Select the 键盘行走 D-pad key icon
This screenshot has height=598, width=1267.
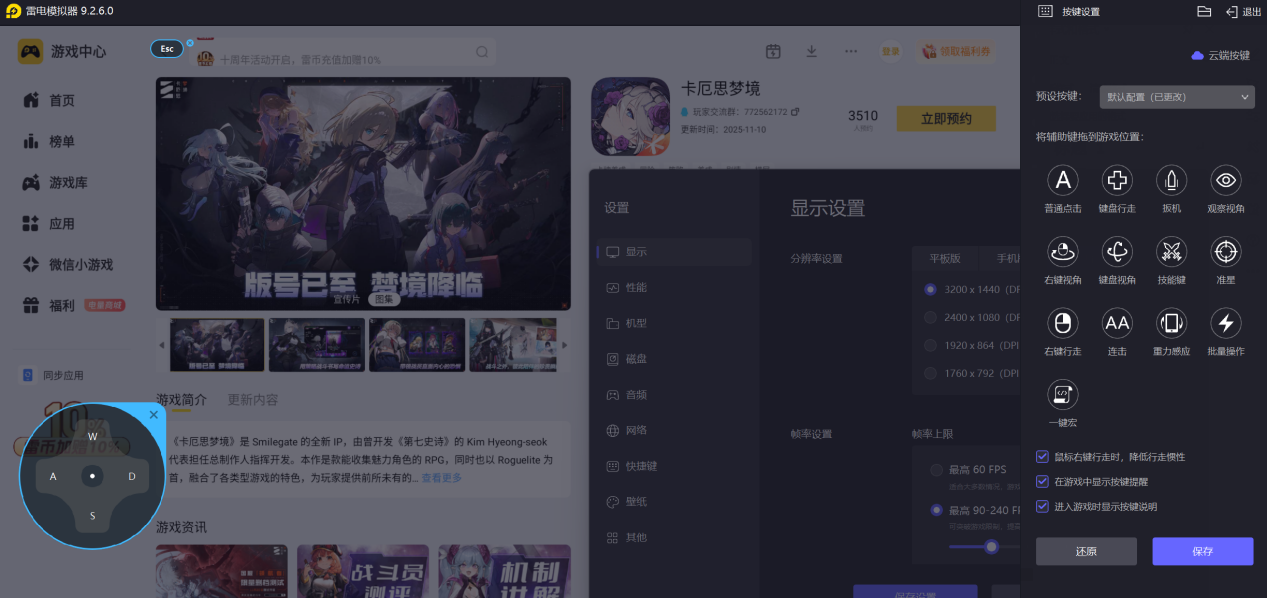[x=1117, y=180]
